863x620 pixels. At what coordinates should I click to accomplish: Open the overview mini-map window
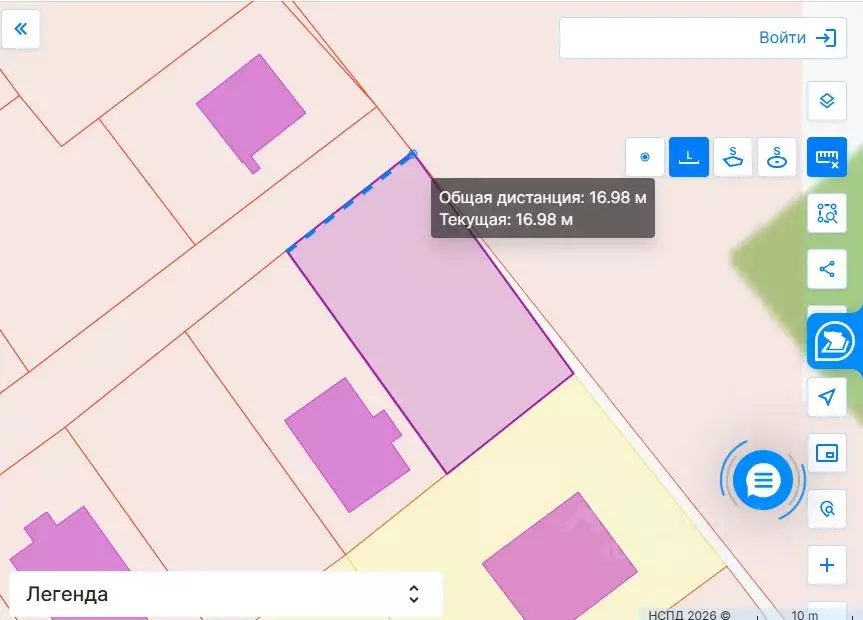point(826,453)
